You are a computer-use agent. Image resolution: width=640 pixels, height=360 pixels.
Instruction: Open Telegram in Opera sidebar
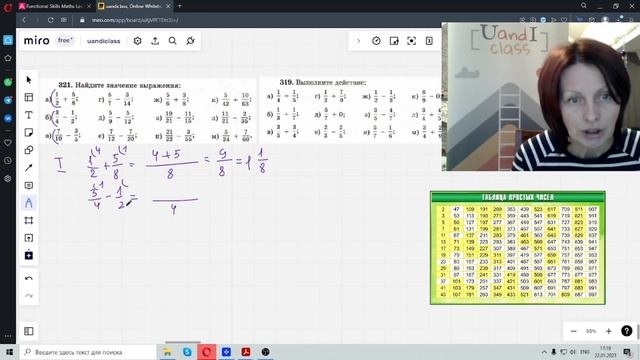tap(8, 100)
